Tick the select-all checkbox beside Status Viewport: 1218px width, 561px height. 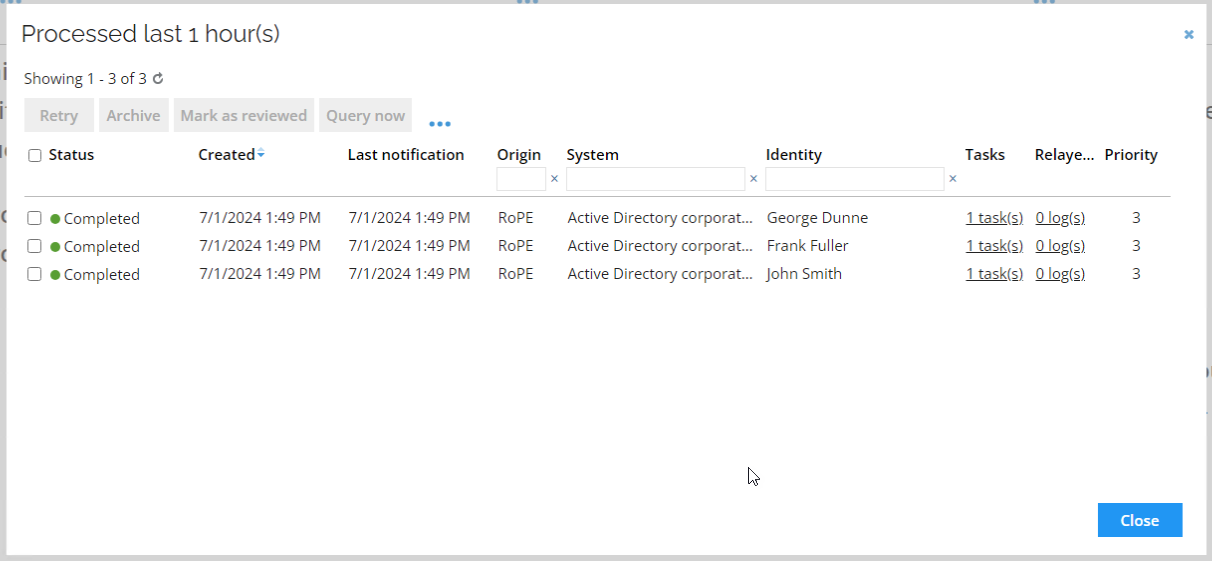[35, 155]
